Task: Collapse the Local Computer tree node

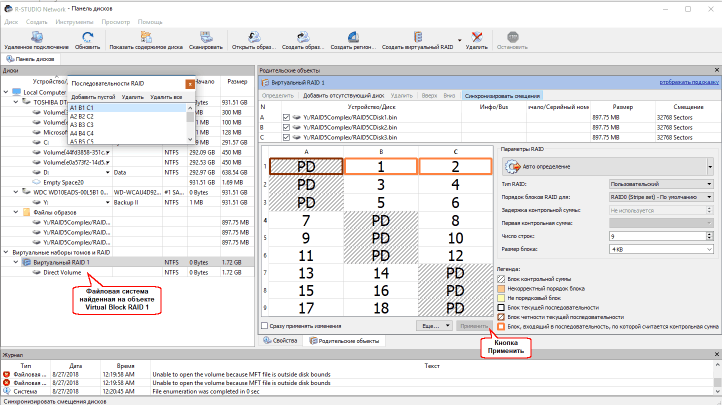Action: pos(6,92)
